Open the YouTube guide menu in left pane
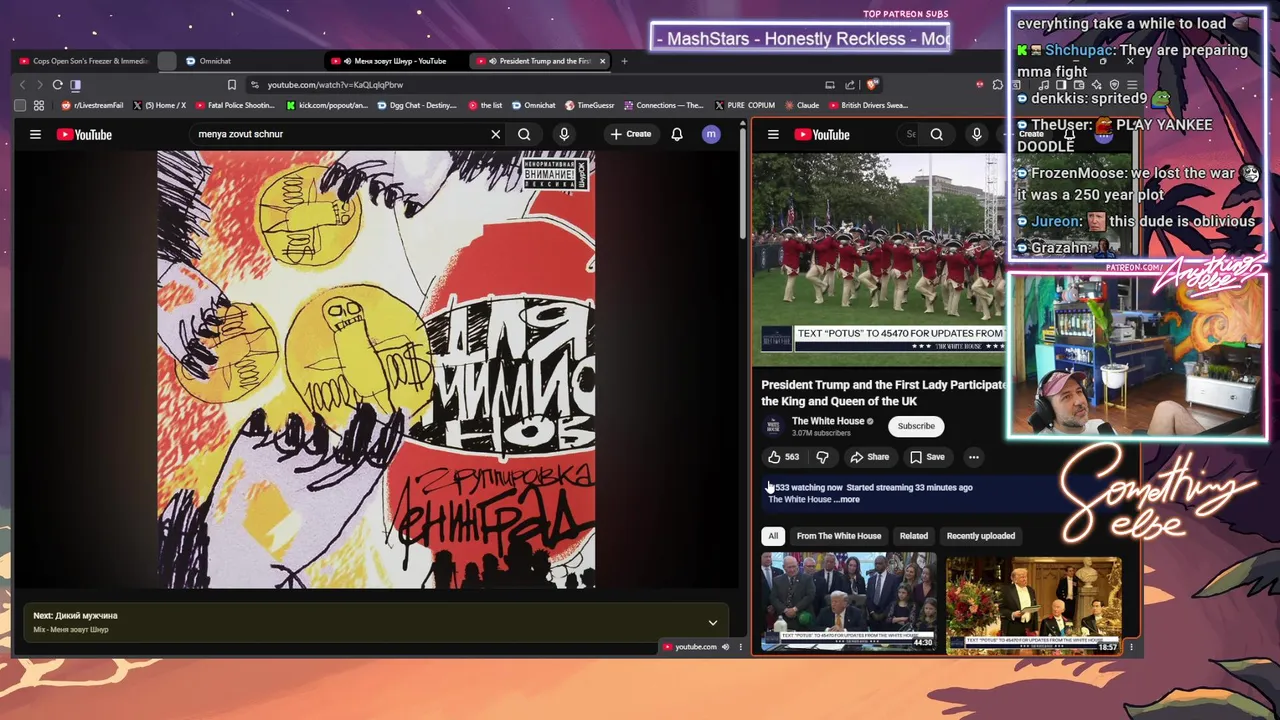The height and width of the screenshot is (720, 1280). coord(35,134)
